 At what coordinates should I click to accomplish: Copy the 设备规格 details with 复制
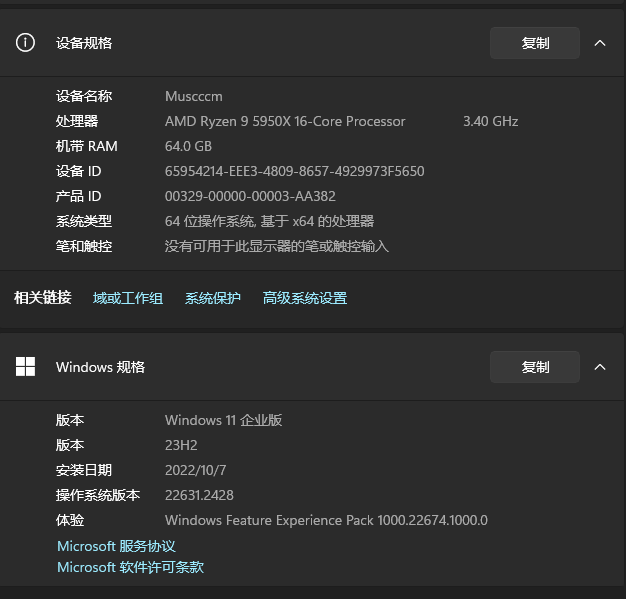click(535, 43)
